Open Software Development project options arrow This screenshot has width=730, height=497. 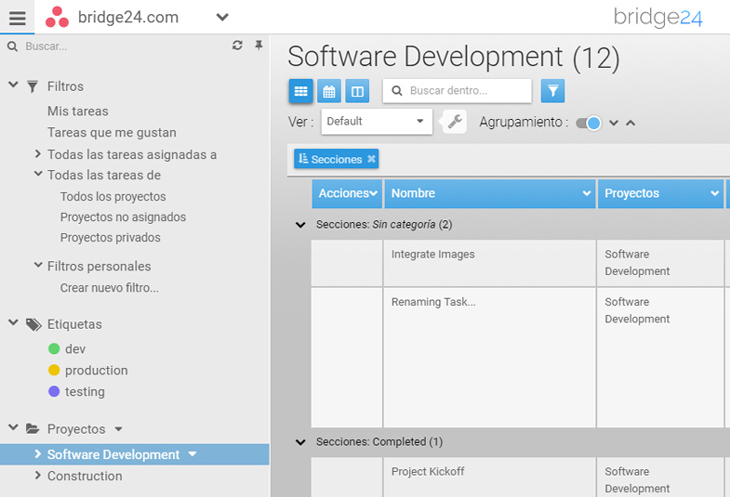192,454
